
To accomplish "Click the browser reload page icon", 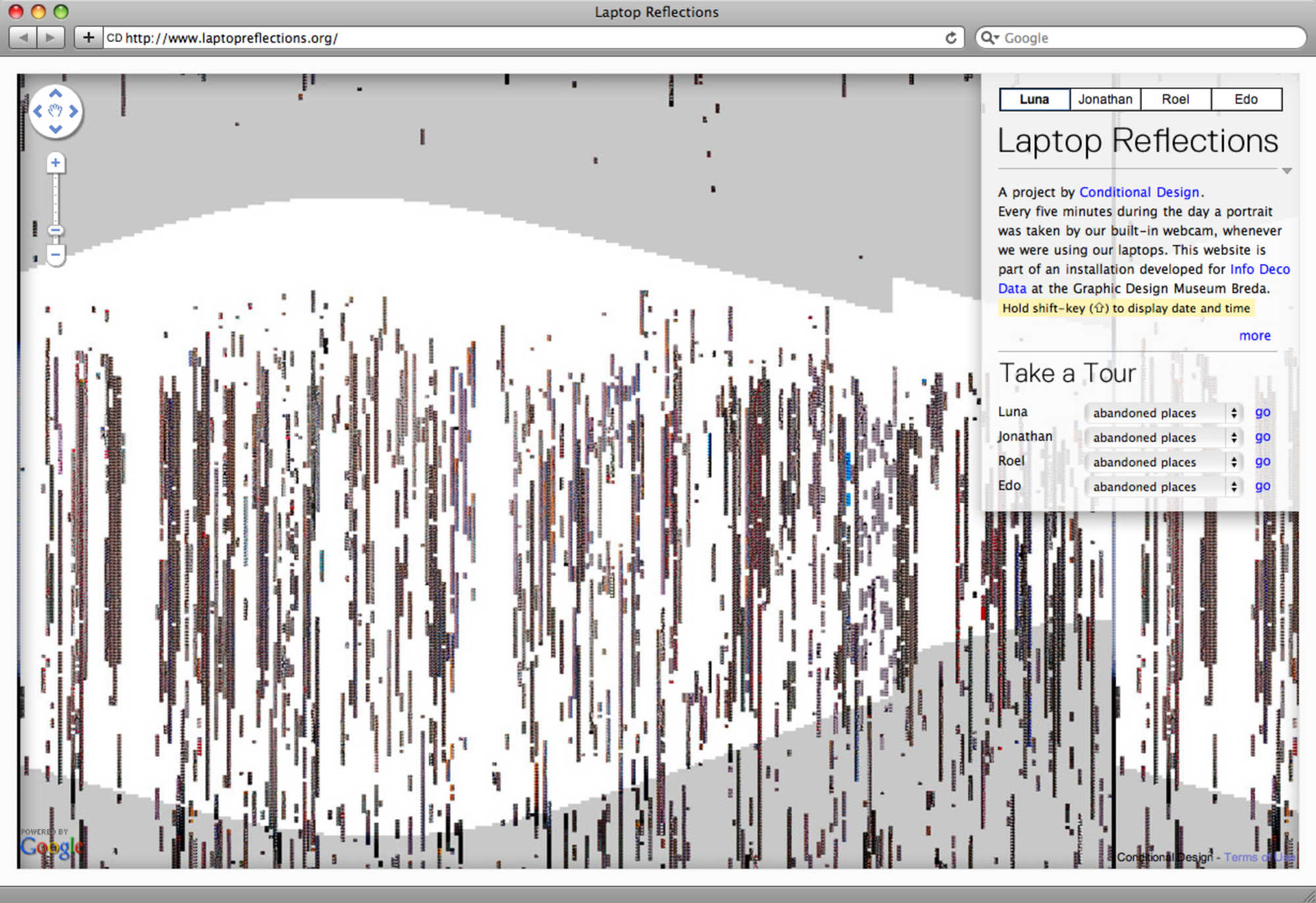I will click(x=951, y=38).
